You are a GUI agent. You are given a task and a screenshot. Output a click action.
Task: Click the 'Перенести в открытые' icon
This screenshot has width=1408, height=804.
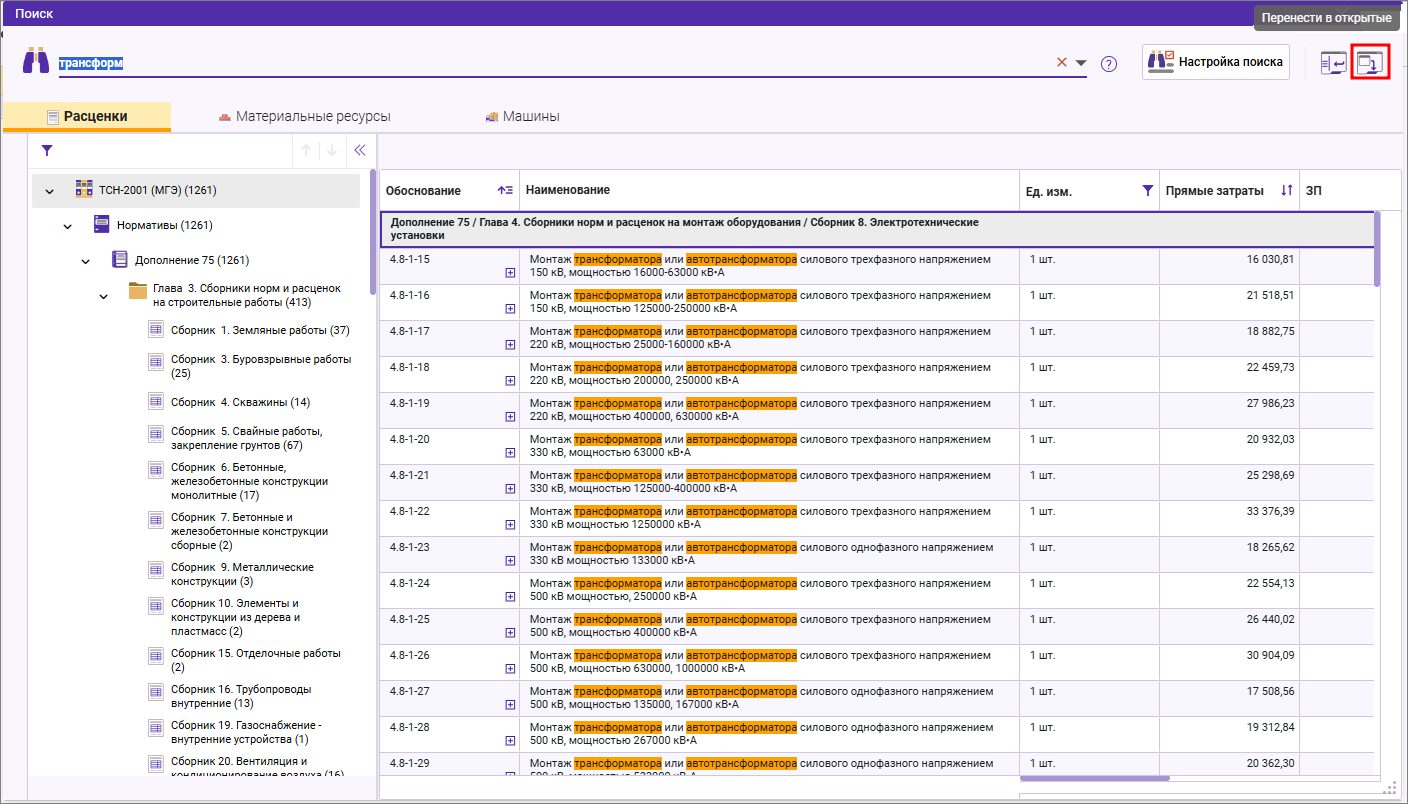tap(1370, 63)
